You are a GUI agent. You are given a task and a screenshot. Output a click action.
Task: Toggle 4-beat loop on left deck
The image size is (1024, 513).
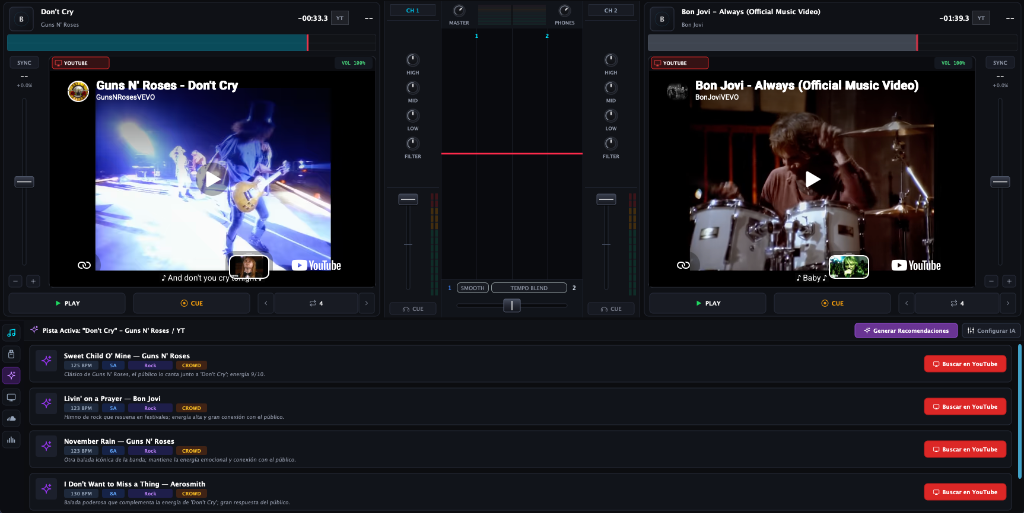(316, 303)
